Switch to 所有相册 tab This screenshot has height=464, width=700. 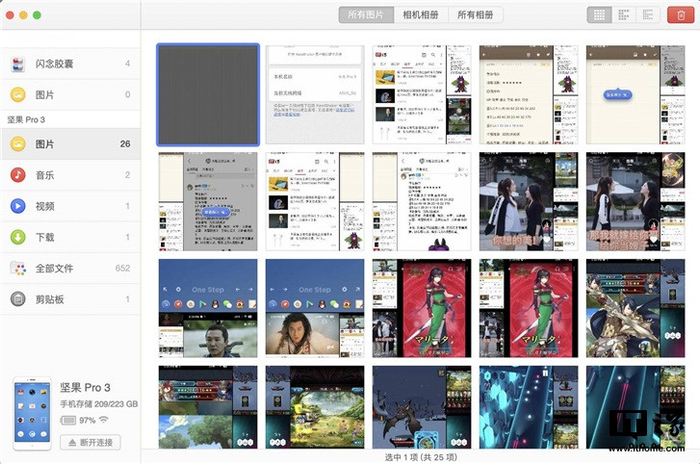474,15
